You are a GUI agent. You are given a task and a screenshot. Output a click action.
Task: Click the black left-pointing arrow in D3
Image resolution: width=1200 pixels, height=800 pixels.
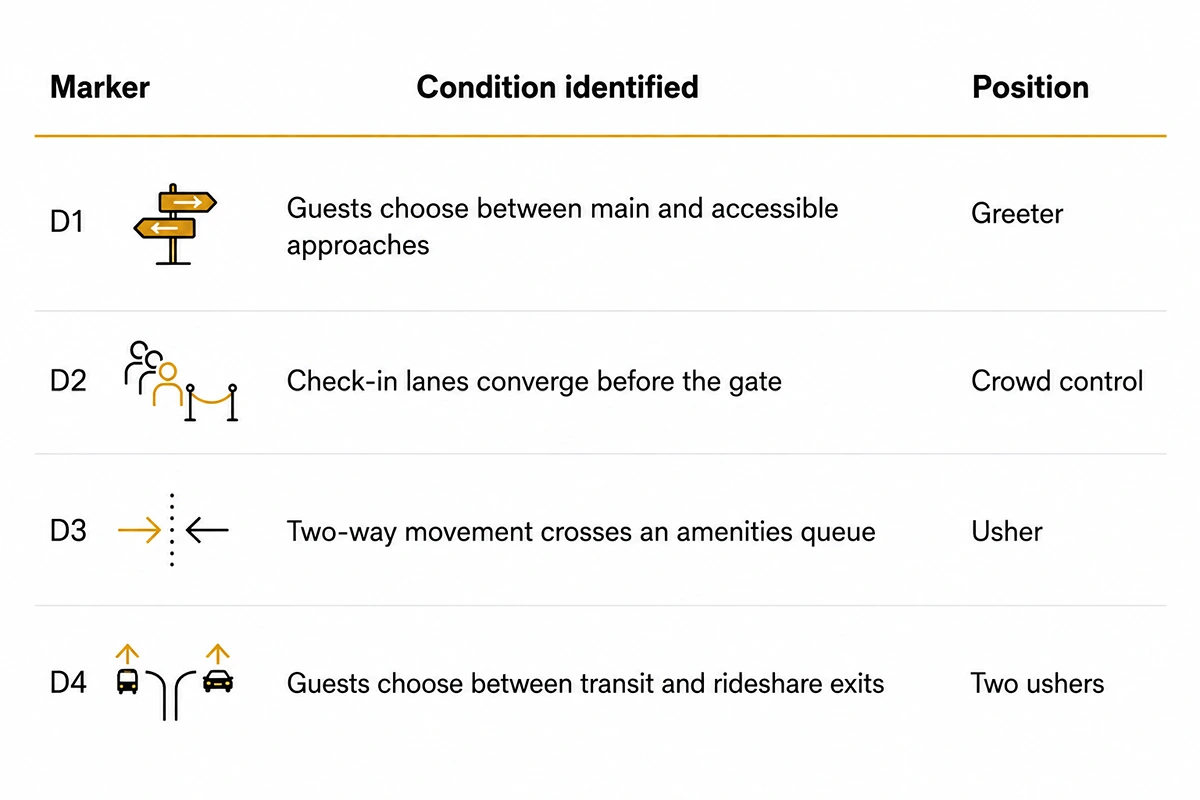(208, 531)
